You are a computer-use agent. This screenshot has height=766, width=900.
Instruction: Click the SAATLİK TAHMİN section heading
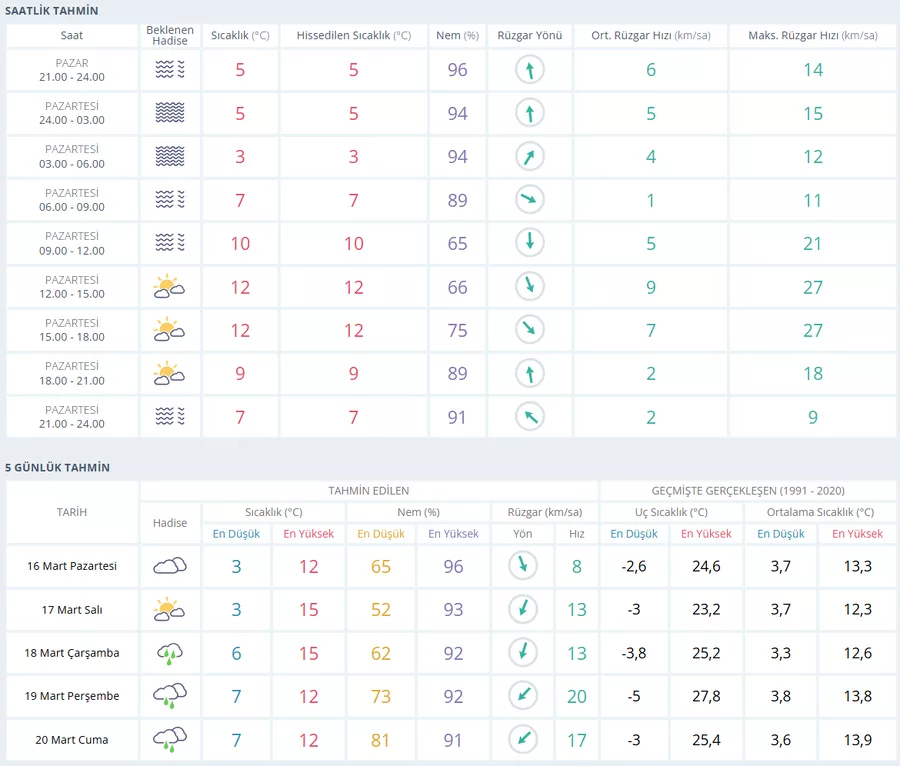pos(59,10)
